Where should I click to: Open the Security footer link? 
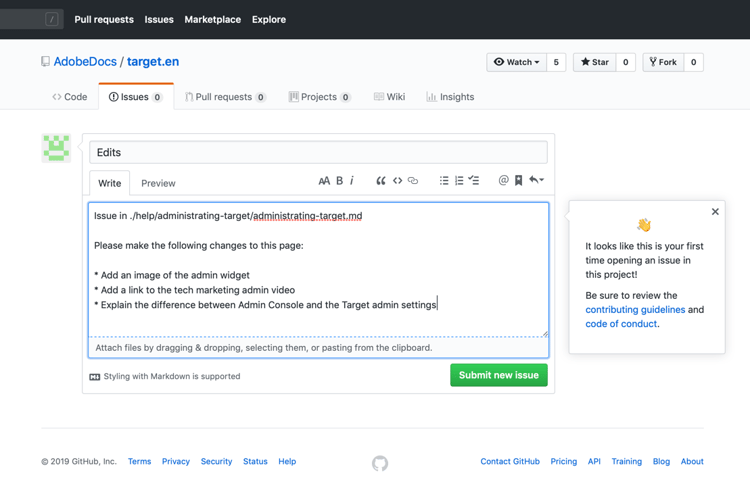tap(216, 462)
